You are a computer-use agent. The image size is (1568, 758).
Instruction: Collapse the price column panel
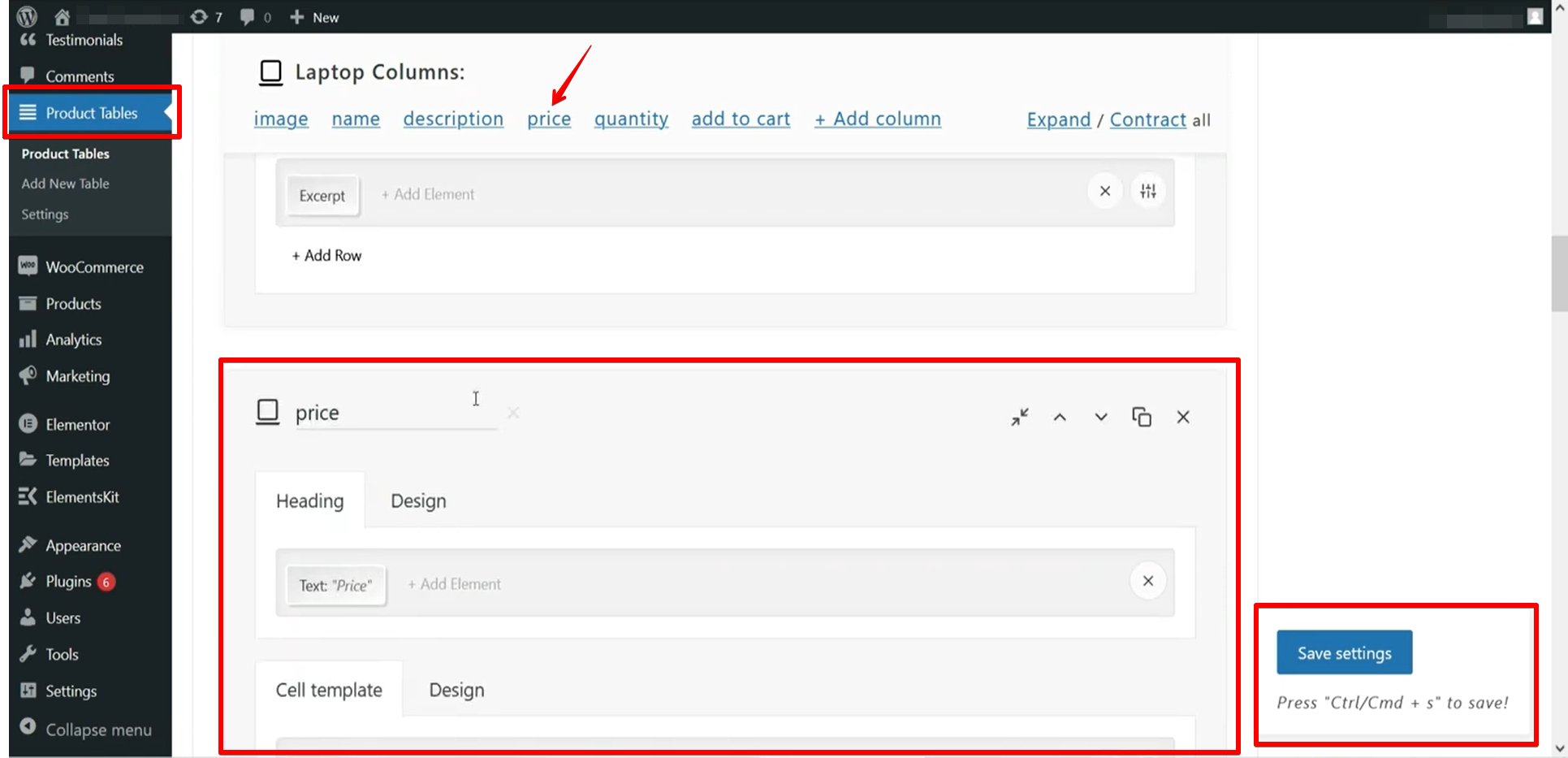(1020, 417)
